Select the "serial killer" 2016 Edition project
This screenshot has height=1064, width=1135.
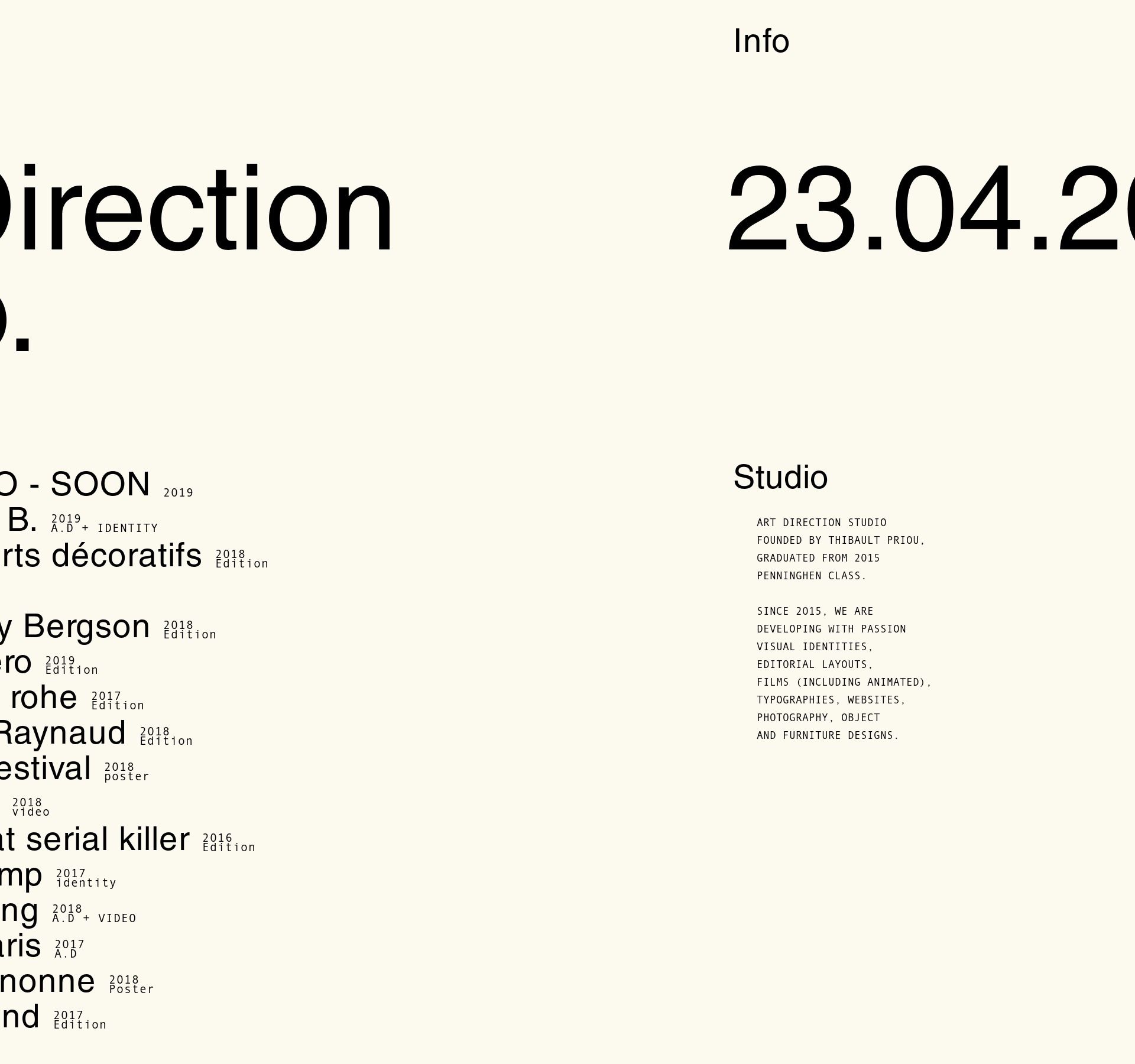click(x=95, y=839)
